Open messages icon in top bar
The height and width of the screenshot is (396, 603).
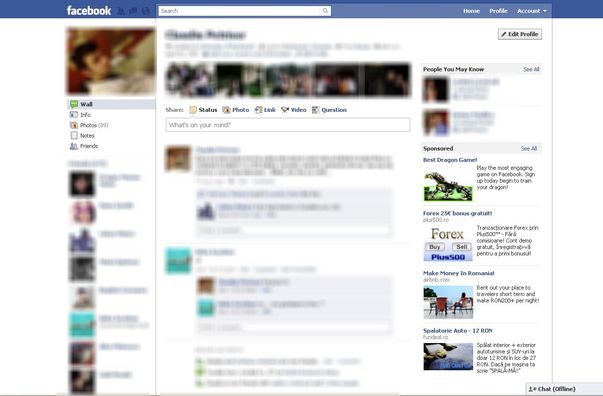click(133, 11)
